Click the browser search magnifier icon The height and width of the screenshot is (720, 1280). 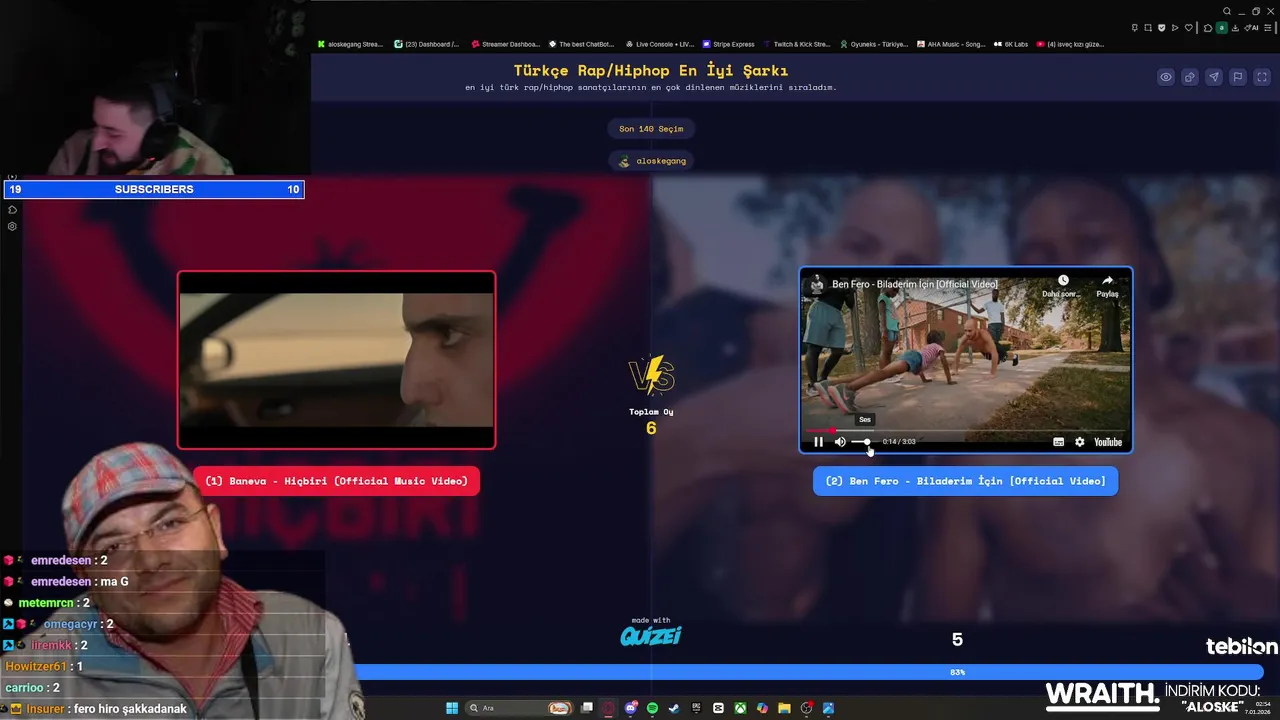[x=1227, y=11]
